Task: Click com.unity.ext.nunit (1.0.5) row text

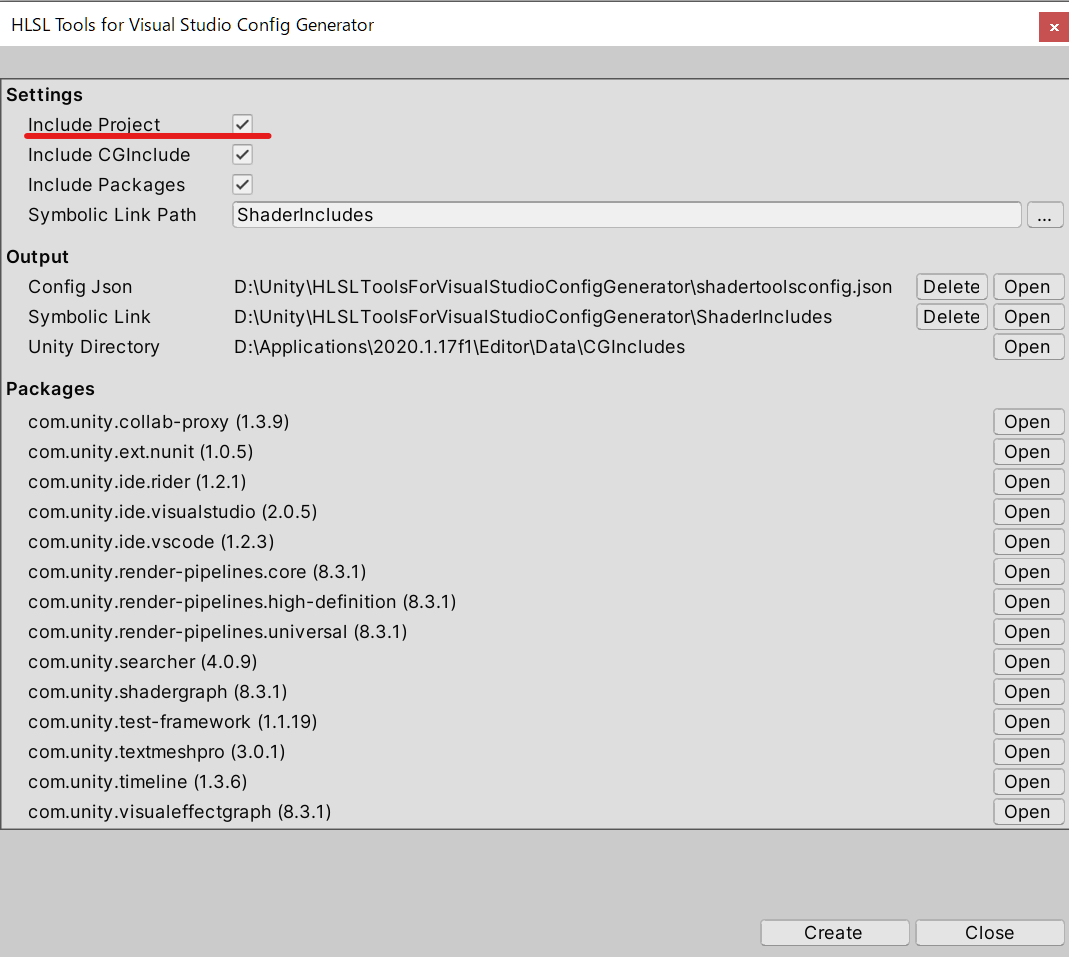Action: [140, 452]
